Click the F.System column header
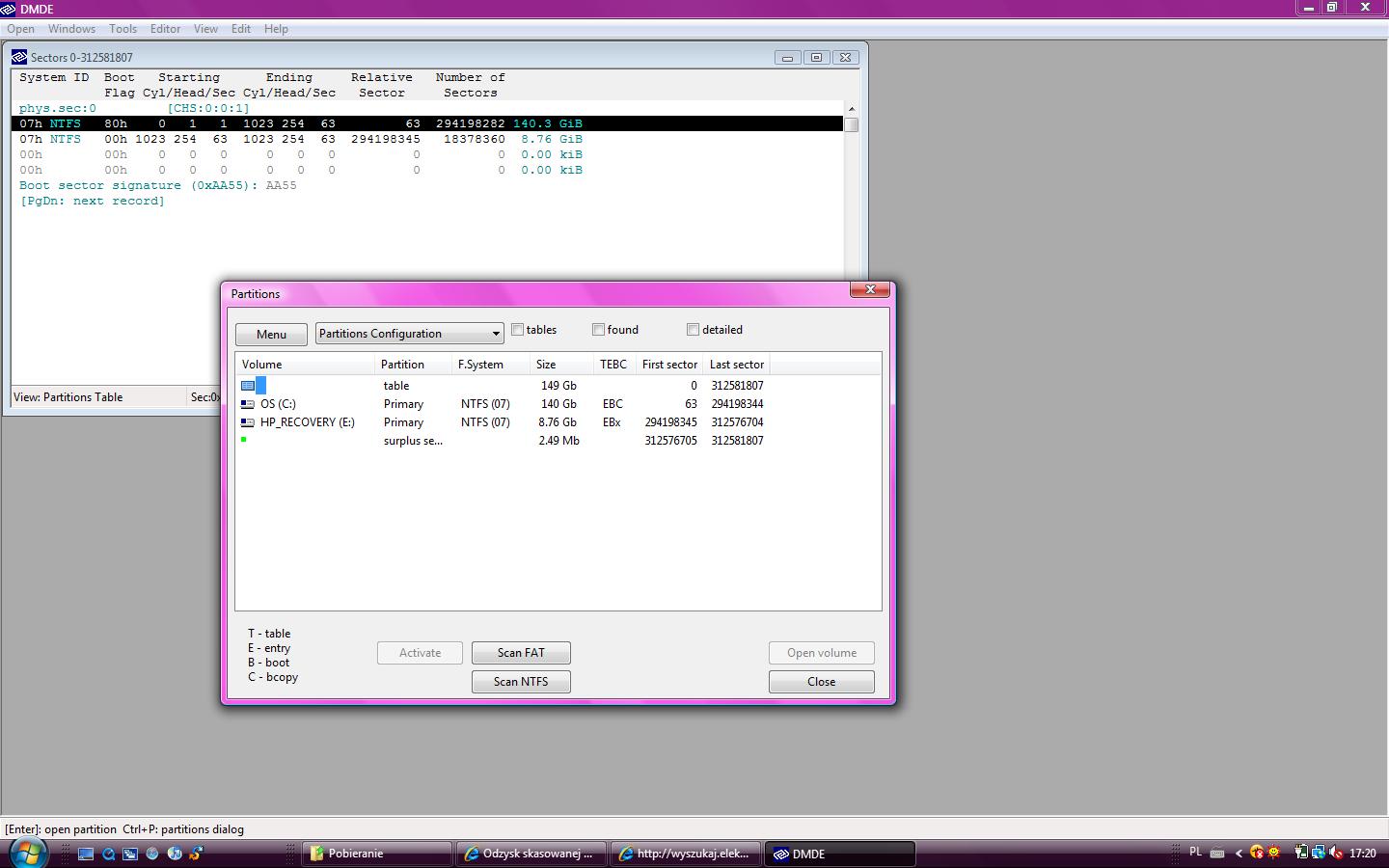The image size is (1389, 868). [491, 365]
